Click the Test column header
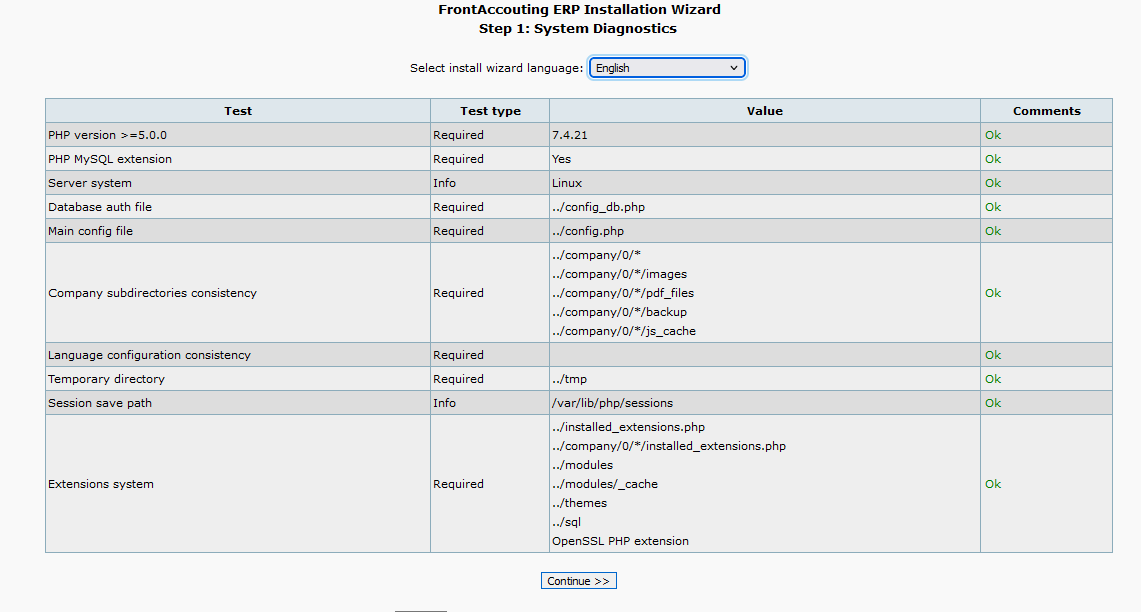 (x=238, y=111)
